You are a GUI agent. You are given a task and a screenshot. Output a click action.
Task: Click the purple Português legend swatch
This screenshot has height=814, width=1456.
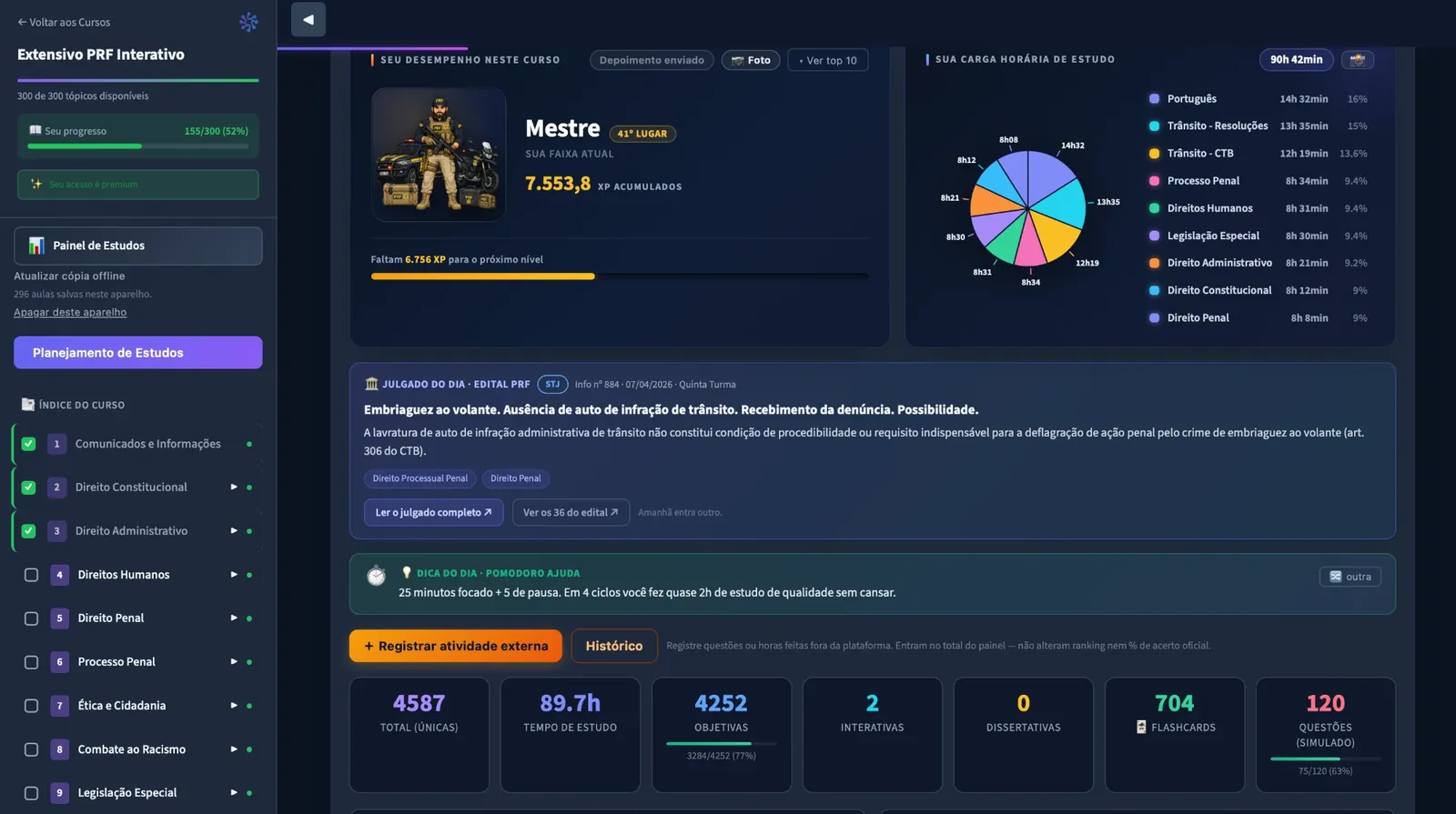1154,99
